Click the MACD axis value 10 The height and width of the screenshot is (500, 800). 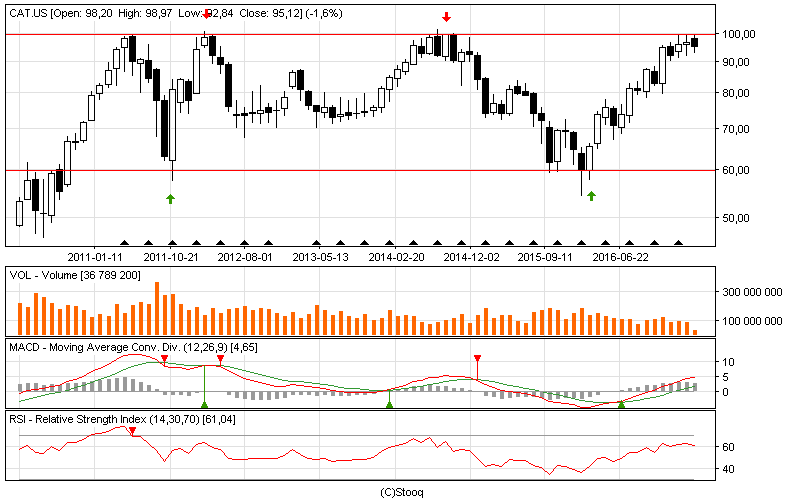tap(729, 362)
